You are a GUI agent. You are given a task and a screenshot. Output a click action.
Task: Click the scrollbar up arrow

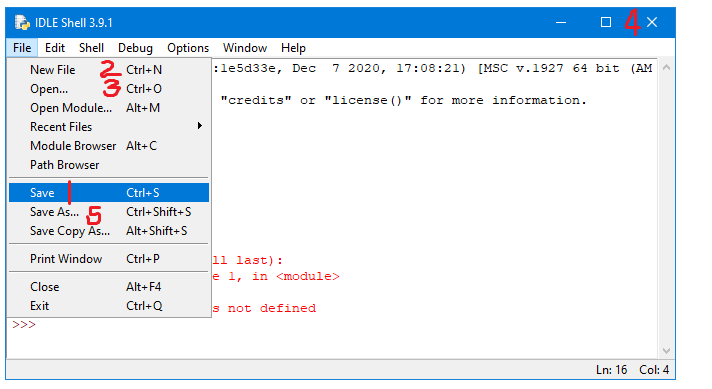click(x=666, y=67)
